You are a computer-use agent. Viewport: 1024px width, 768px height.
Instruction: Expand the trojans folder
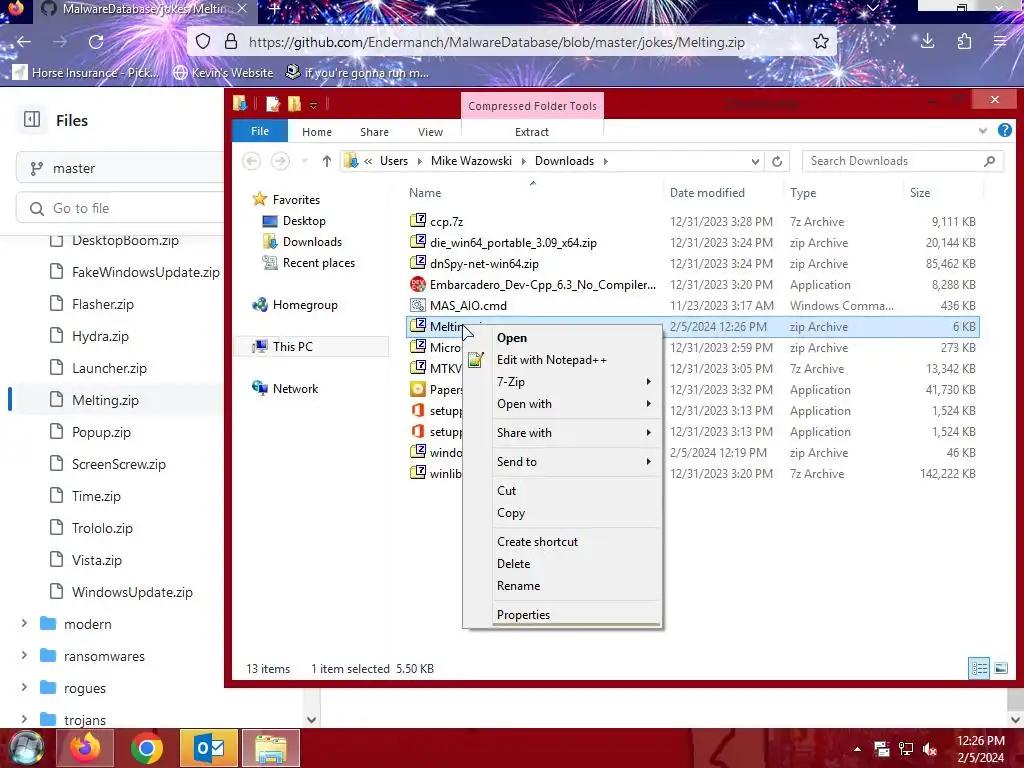pos(24,720)
